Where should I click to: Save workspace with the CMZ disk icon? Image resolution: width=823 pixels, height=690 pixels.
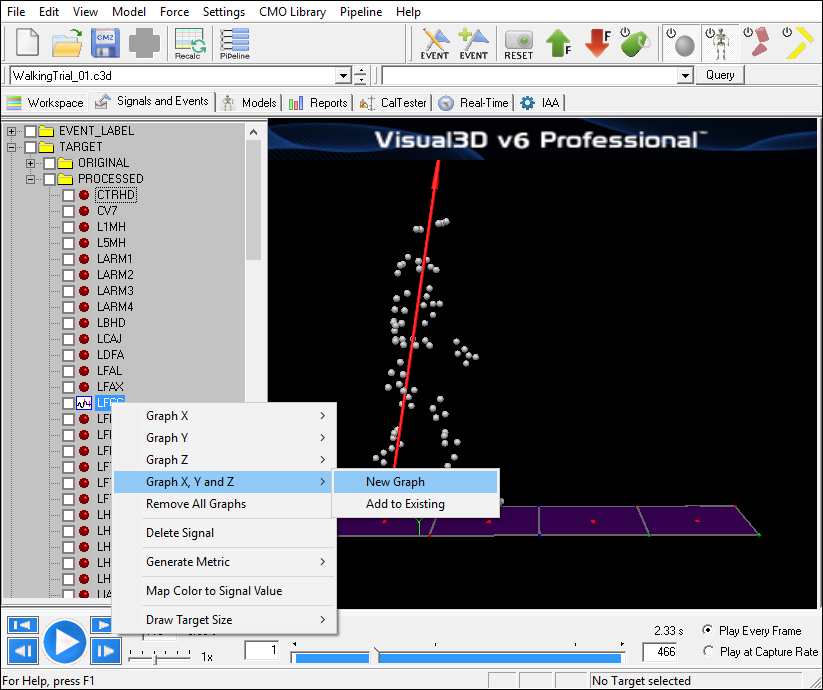(105, 43)
